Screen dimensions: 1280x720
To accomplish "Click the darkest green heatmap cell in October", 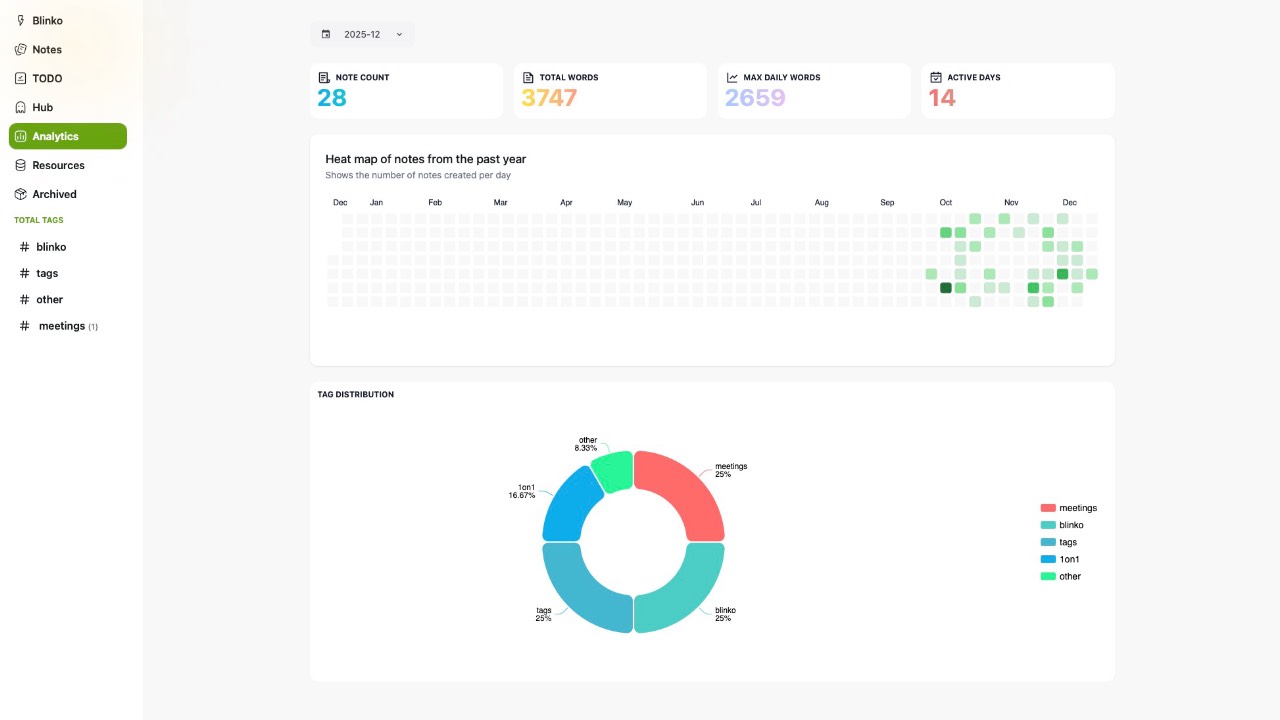I will 945,287.
